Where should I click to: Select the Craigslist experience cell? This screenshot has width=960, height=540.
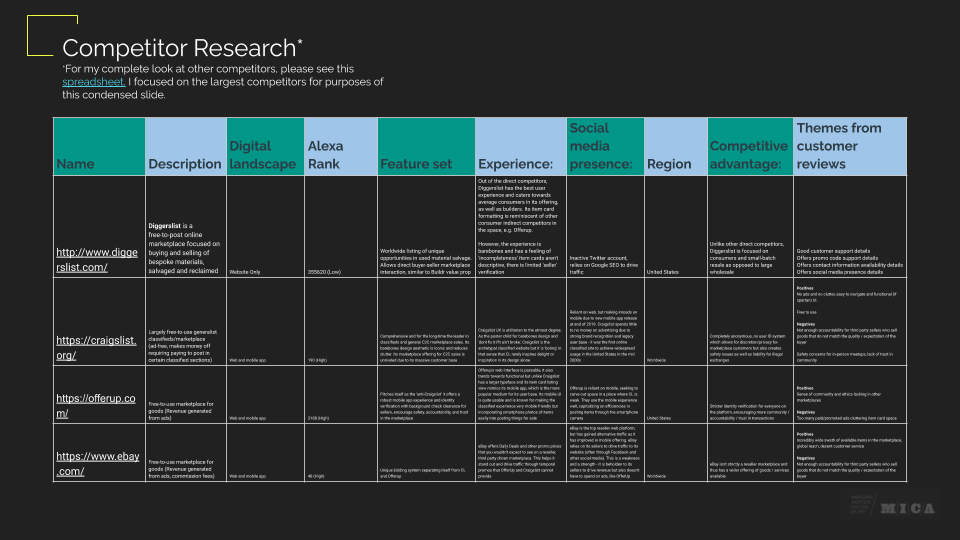click(x=521, y=322)
